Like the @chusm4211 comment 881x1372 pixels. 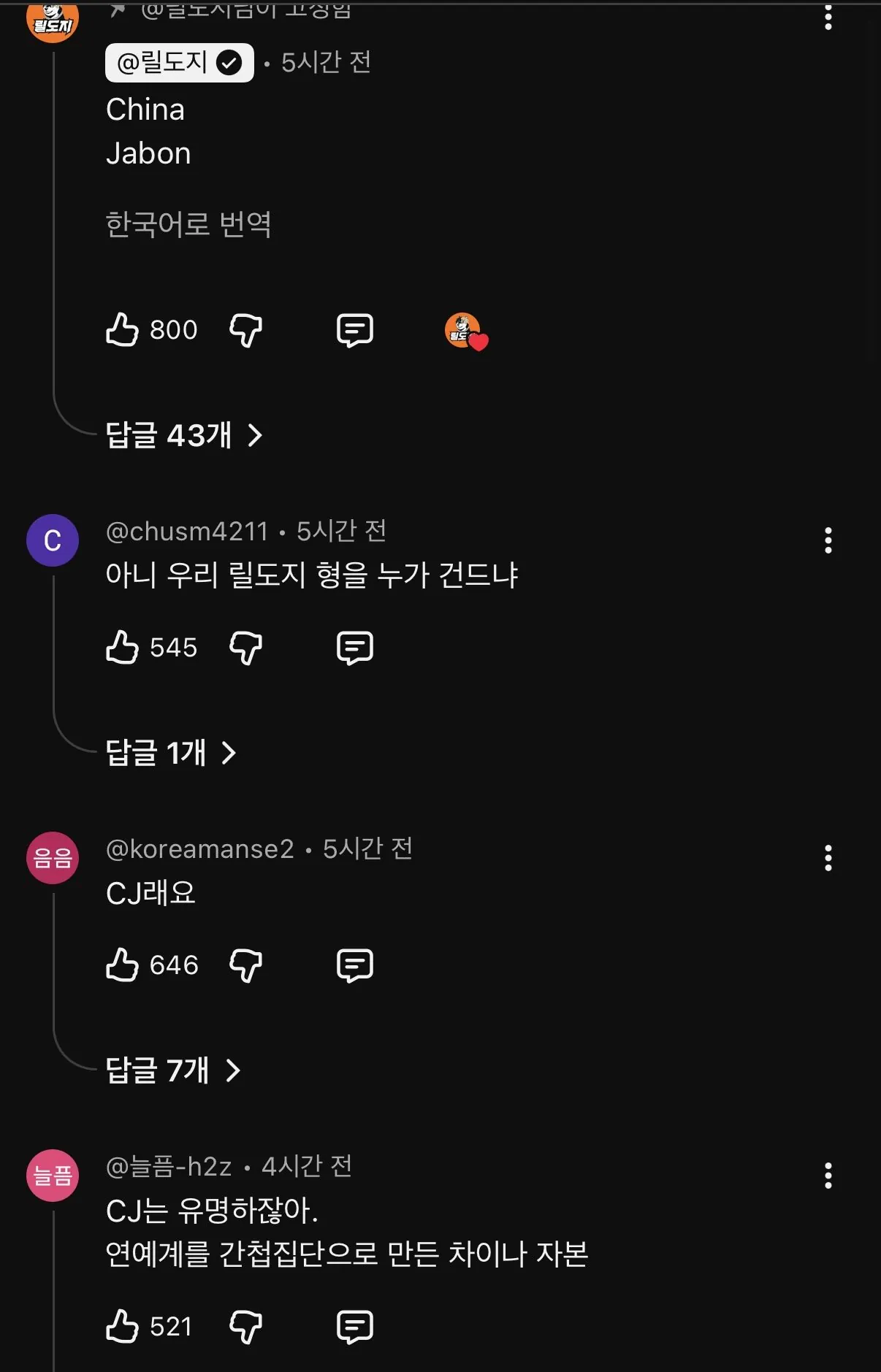pos(123,648)
